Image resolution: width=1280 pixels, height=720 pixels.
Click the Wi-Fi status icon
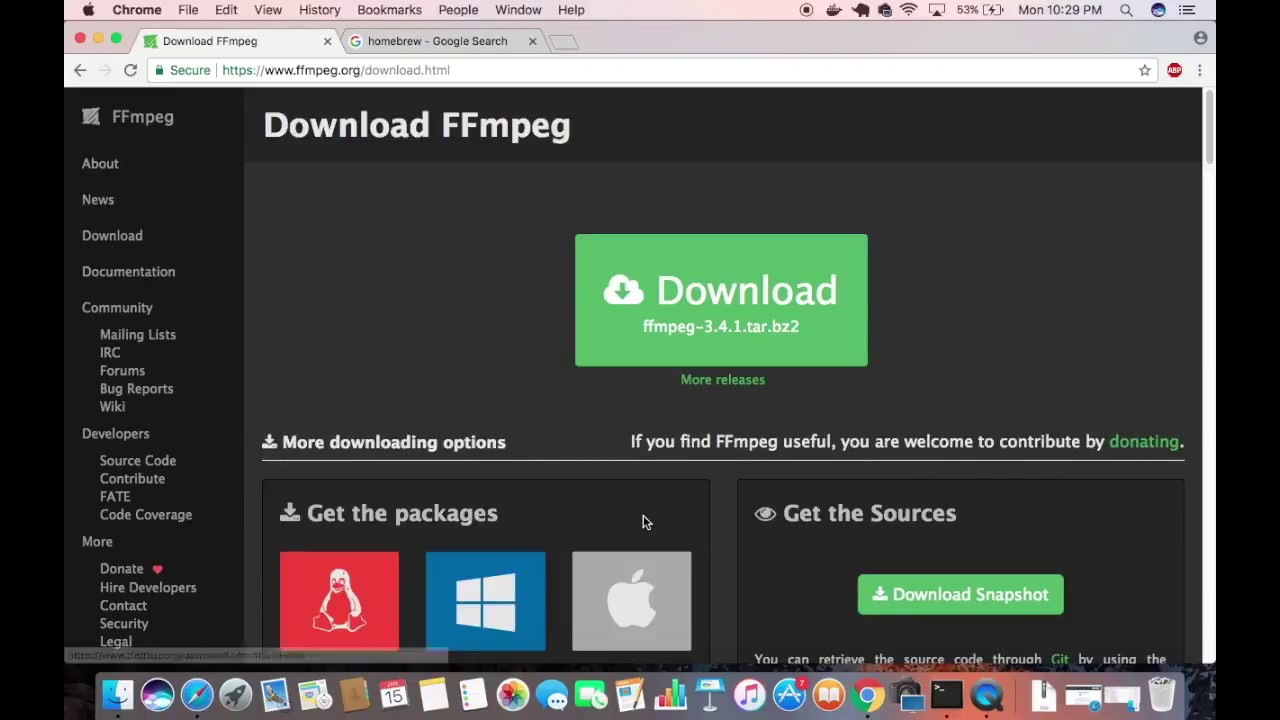pyautogui.click(x=908, y=10)
